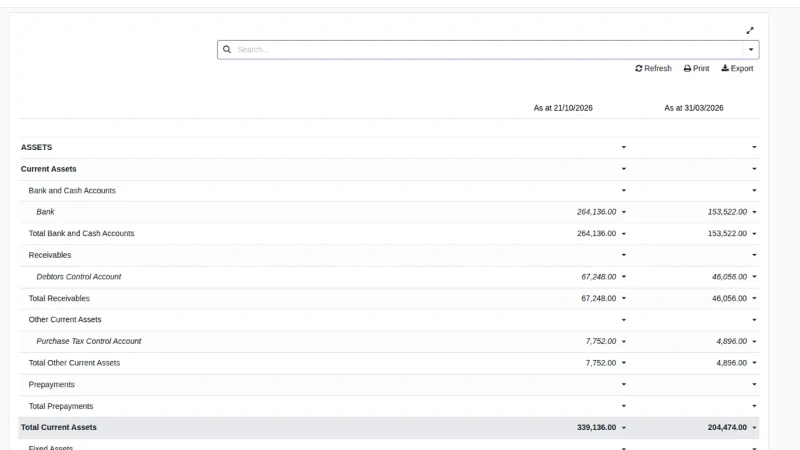Screen dimensions: 800x450
Task: Open Total Other Current Assets 4,896.00 dropdown
Action: pyautogui.click(x=754, y=363)
